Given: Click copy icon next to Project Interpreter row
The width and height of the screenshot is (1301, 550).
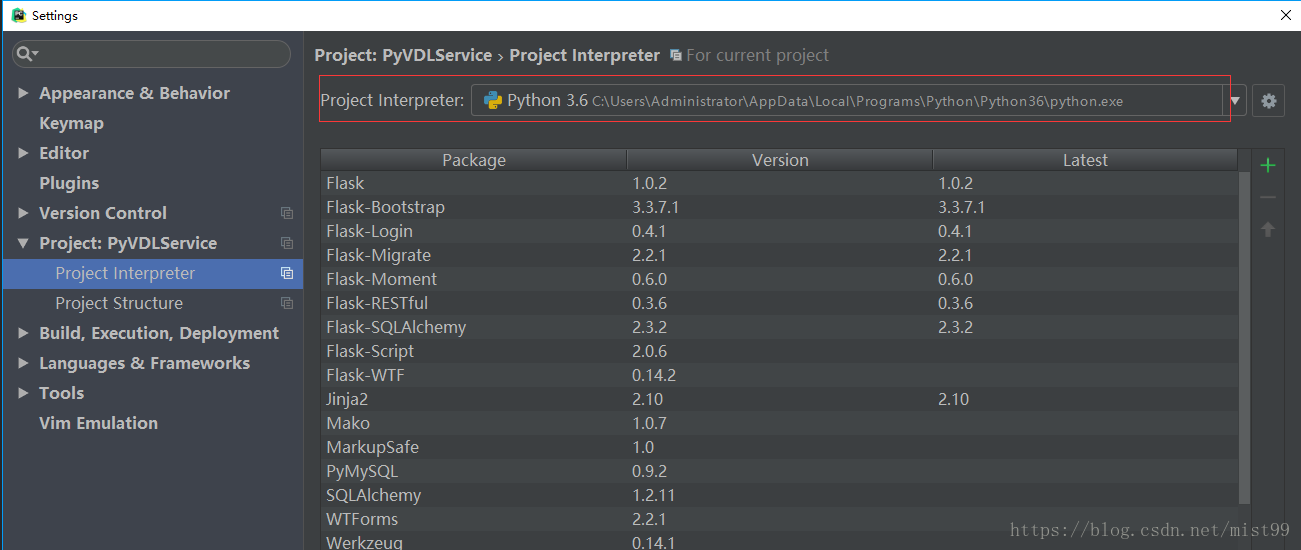Looking at the screenshot, I should click(287, 273).
